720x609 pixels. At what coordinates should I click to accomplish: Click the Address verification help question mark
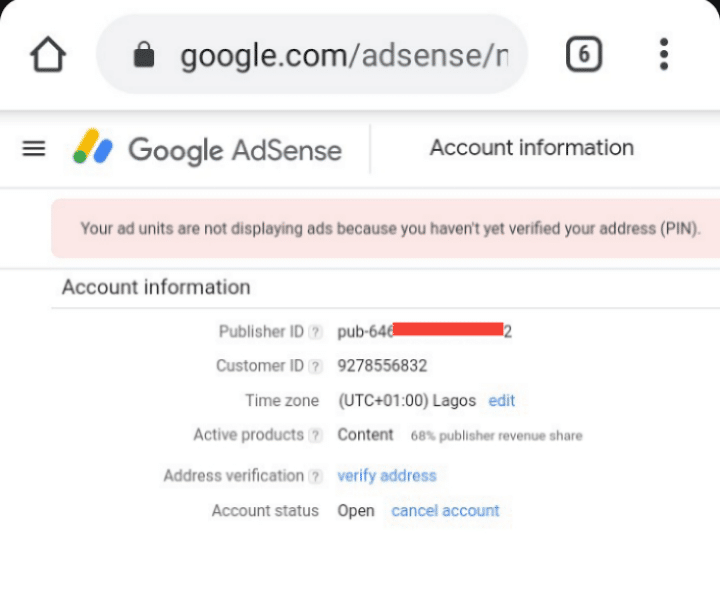click(x=315, y=476)
